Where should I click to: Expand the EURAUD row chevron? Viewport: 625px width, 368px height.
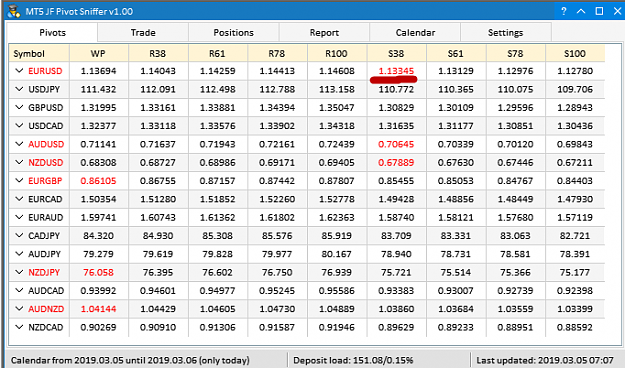[19, 218]
